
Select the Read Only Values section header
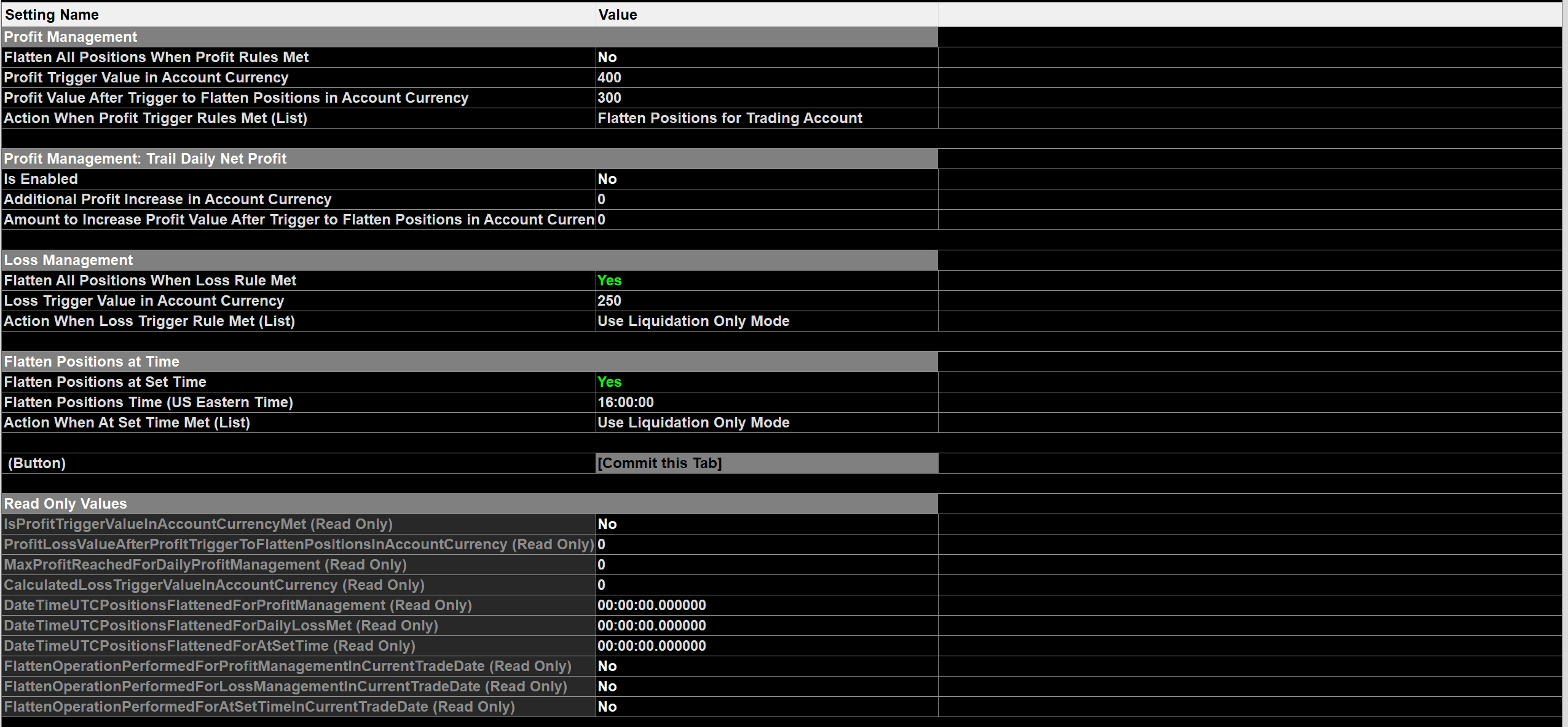(469, 504)
